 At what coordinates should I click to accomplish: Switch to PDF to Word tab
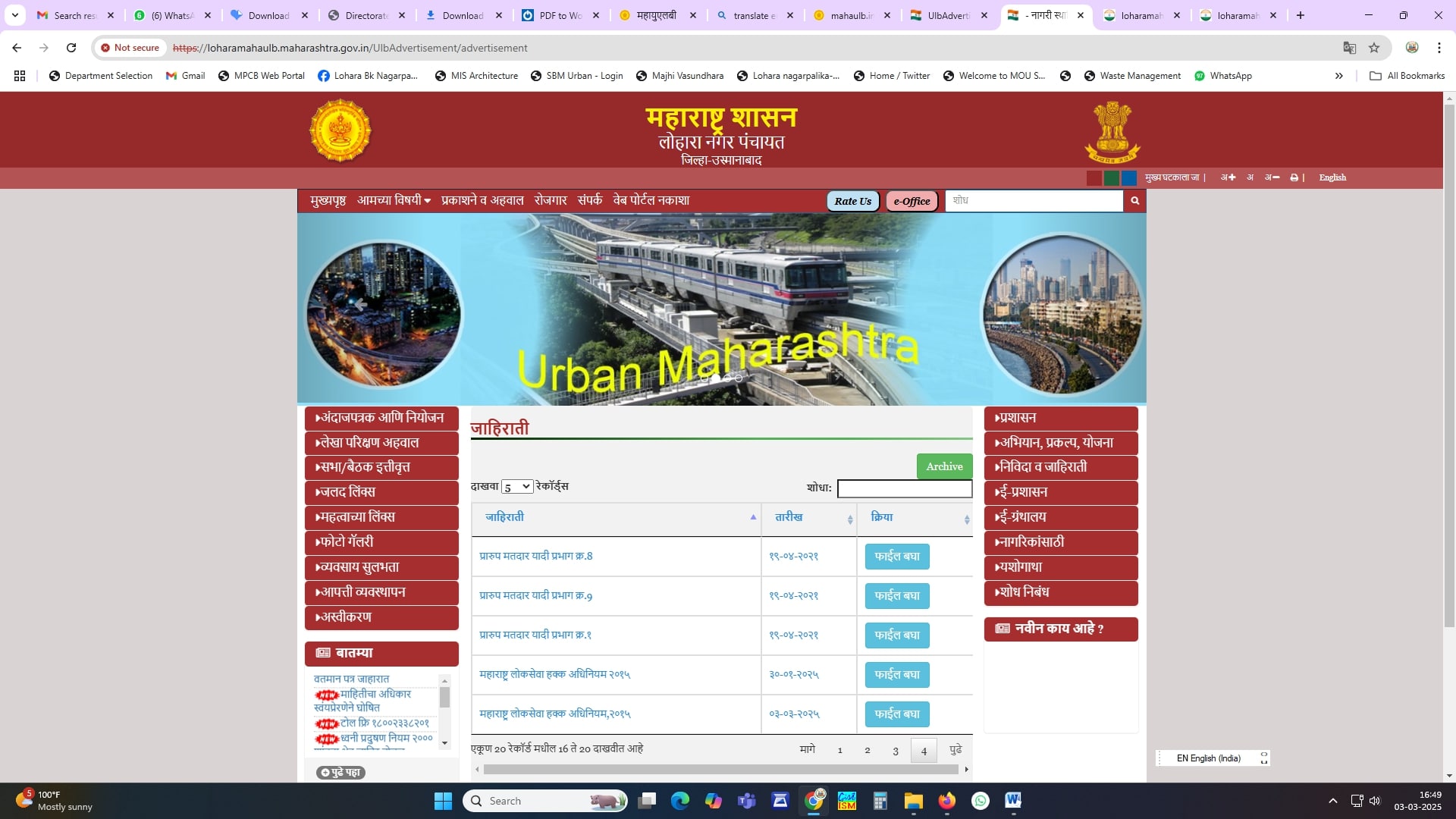560,15
